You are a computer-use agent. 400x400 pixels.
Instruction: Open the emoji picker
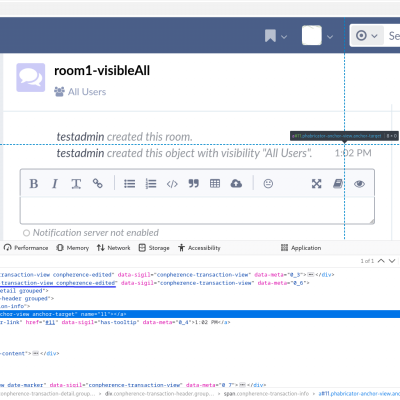click(268, 184)
